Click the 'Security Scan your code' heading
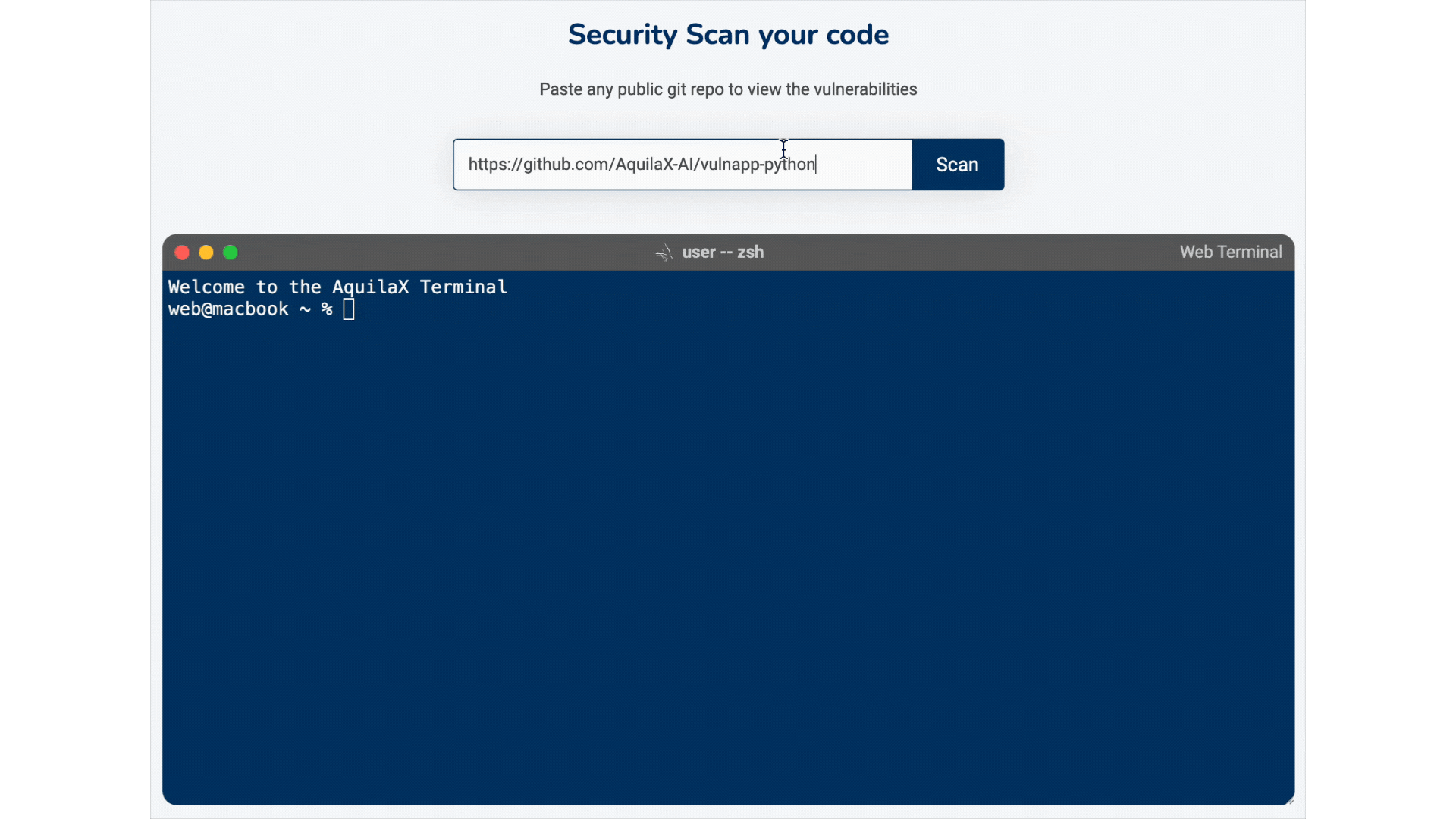The image size is (1456, 819). 728,35
